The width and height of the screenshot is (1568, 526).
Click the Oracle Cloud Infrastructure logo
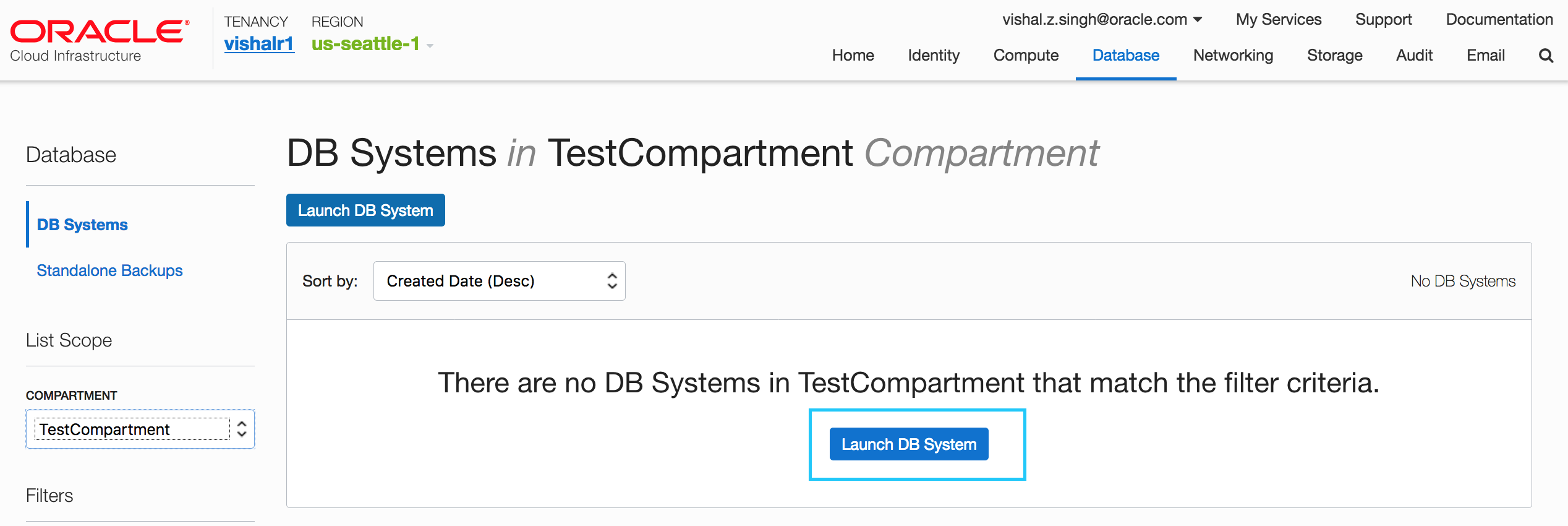tap(99, 41)
